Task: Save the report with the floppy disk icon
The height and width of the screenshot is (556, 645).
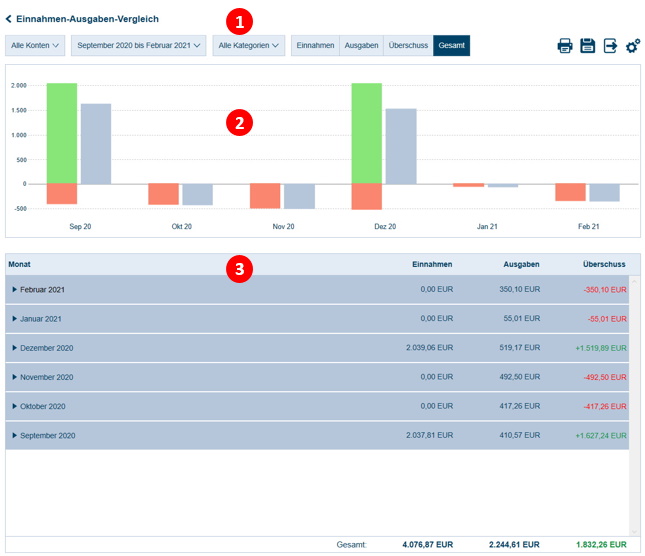Action: point(587,46)
